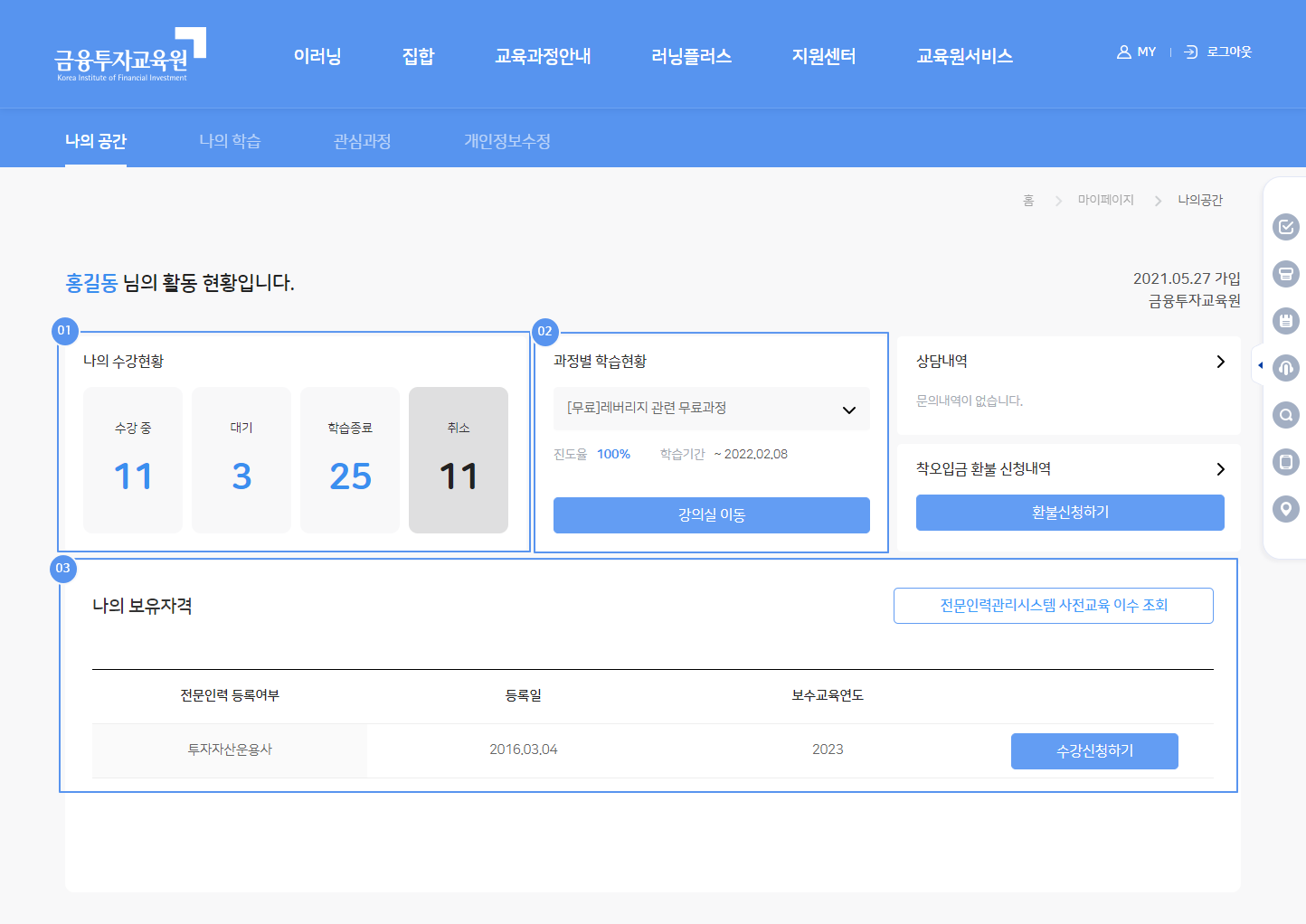The height and width of the screenshot is (924, 1306).
Task: Expand 상담내역 with its chevron arrow
Action: 1220,362
